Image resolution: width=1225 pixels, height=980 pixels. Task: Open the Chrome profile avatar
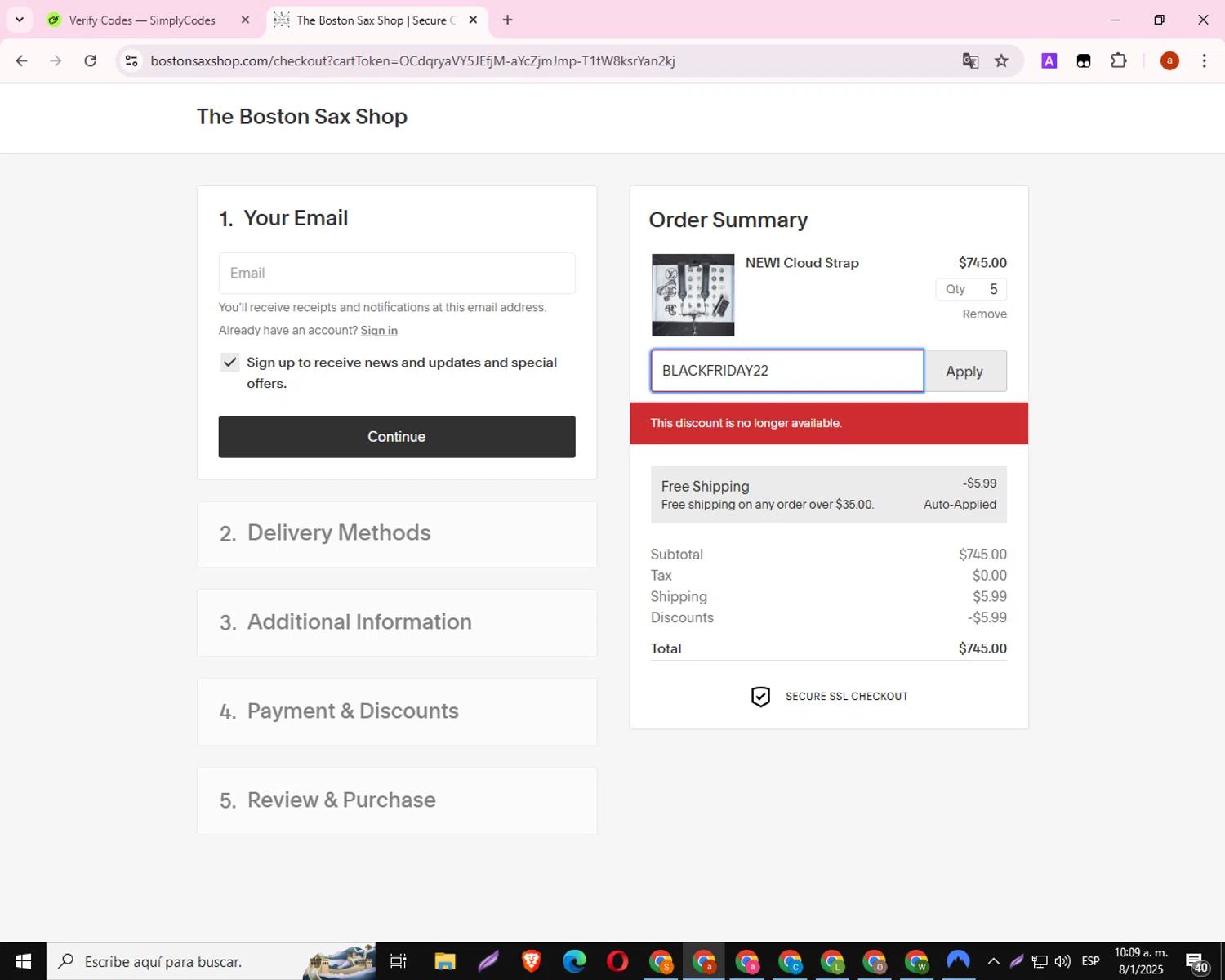pyautogui.click(x=1169, y=60)
